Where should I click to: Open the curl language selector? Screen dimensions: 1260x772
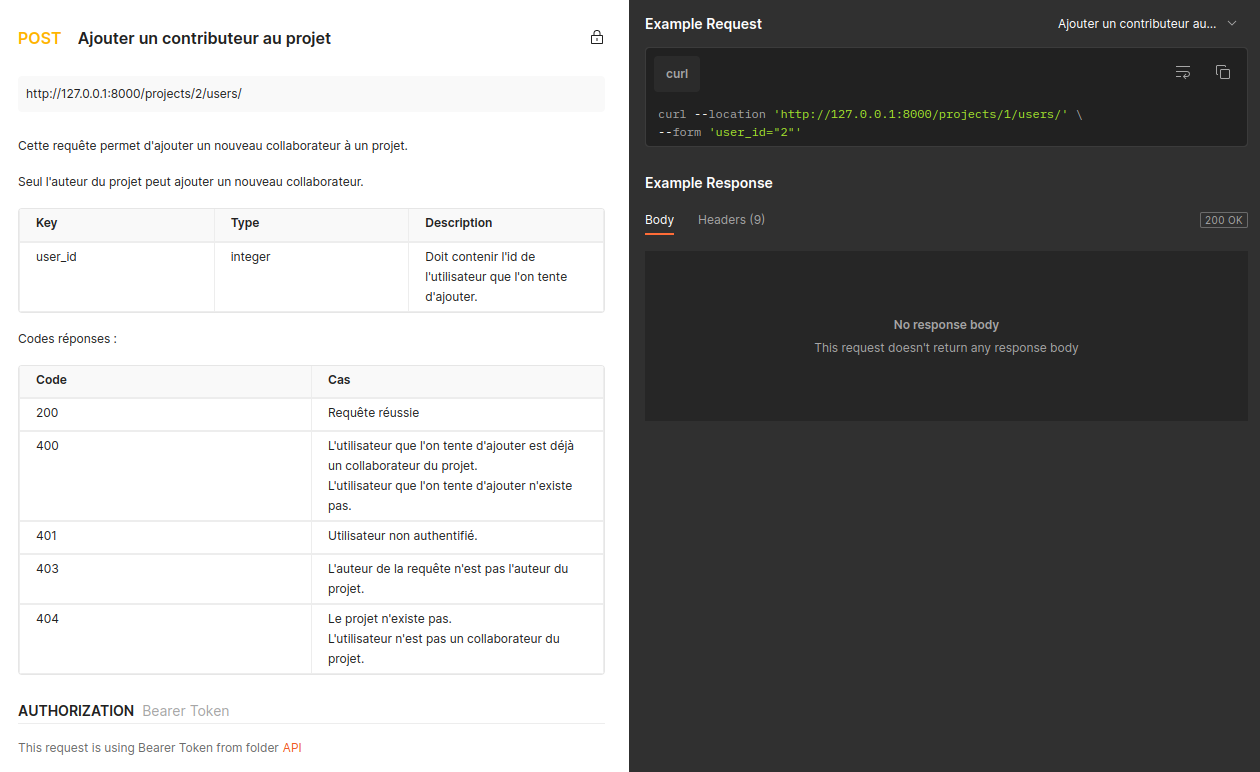tap(677, 74)
